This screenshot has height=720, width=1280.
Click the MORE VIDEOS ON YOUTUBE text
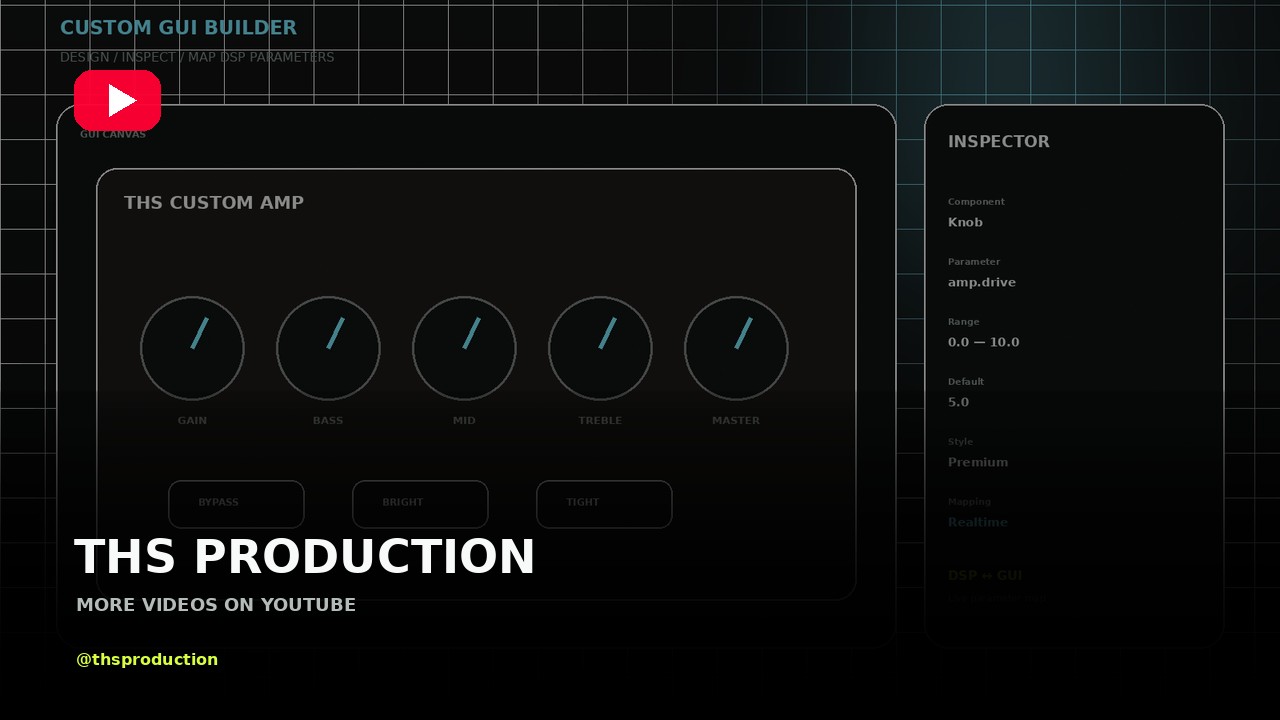216,605
